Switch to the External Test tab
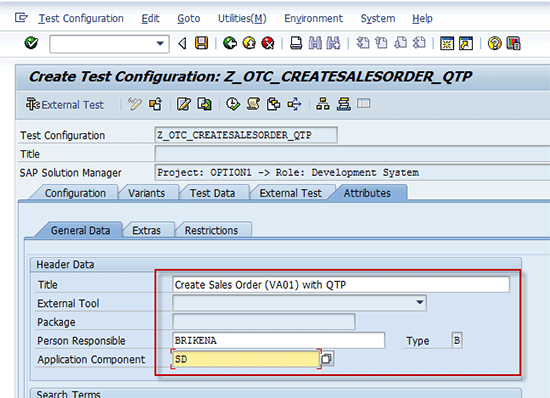 pyautogui.click(x=290, y=193)
